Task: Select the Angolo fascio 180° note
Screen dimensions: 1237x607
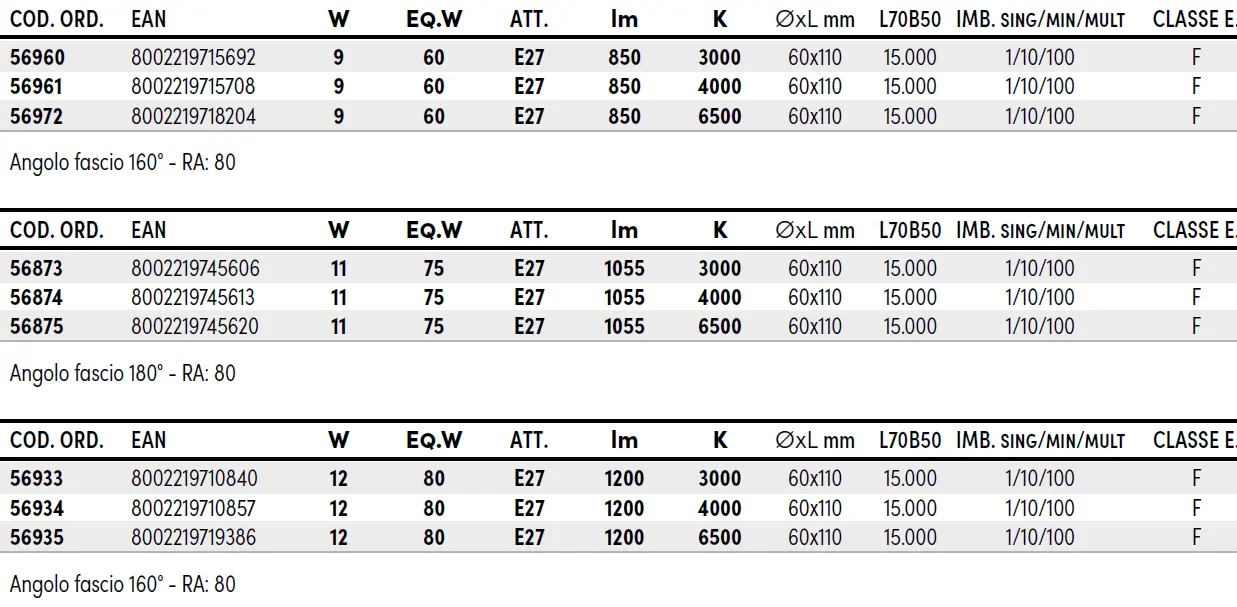Action: click(x=123, y=373)
